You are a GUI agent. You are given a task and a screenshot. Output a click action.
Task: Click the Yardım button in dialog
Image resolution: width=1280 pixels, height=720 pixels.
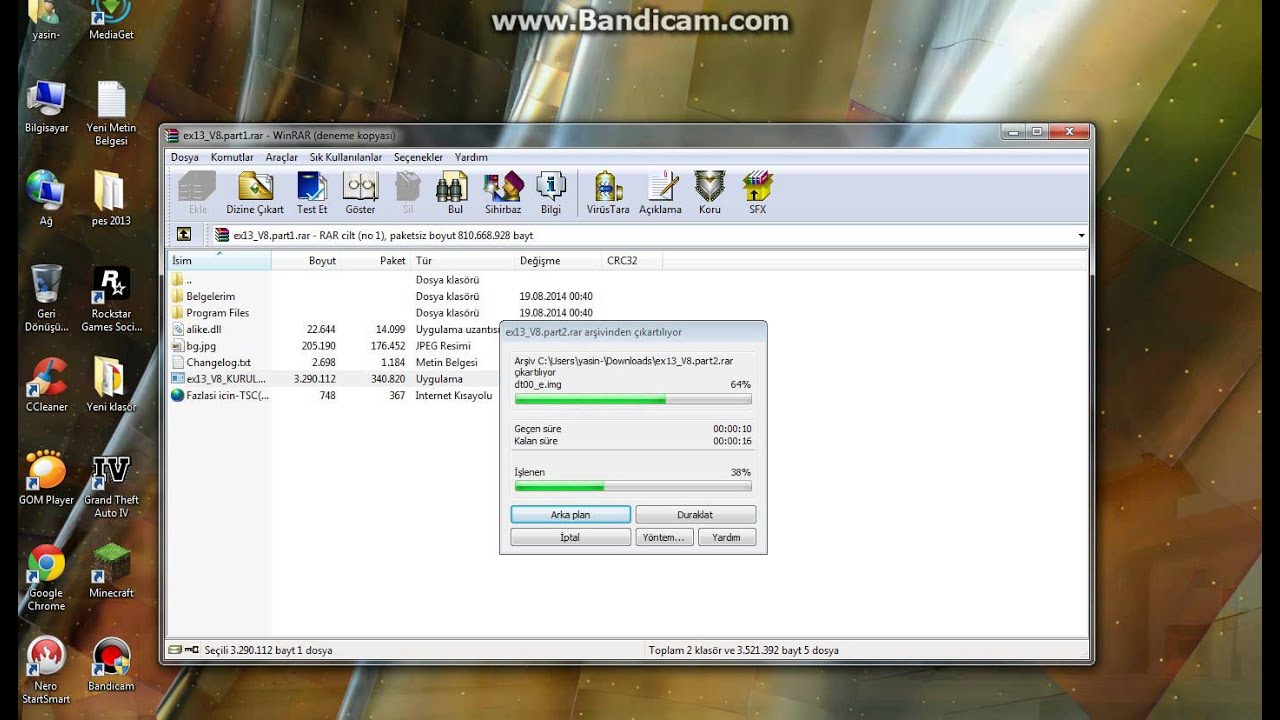click(726, 537)
